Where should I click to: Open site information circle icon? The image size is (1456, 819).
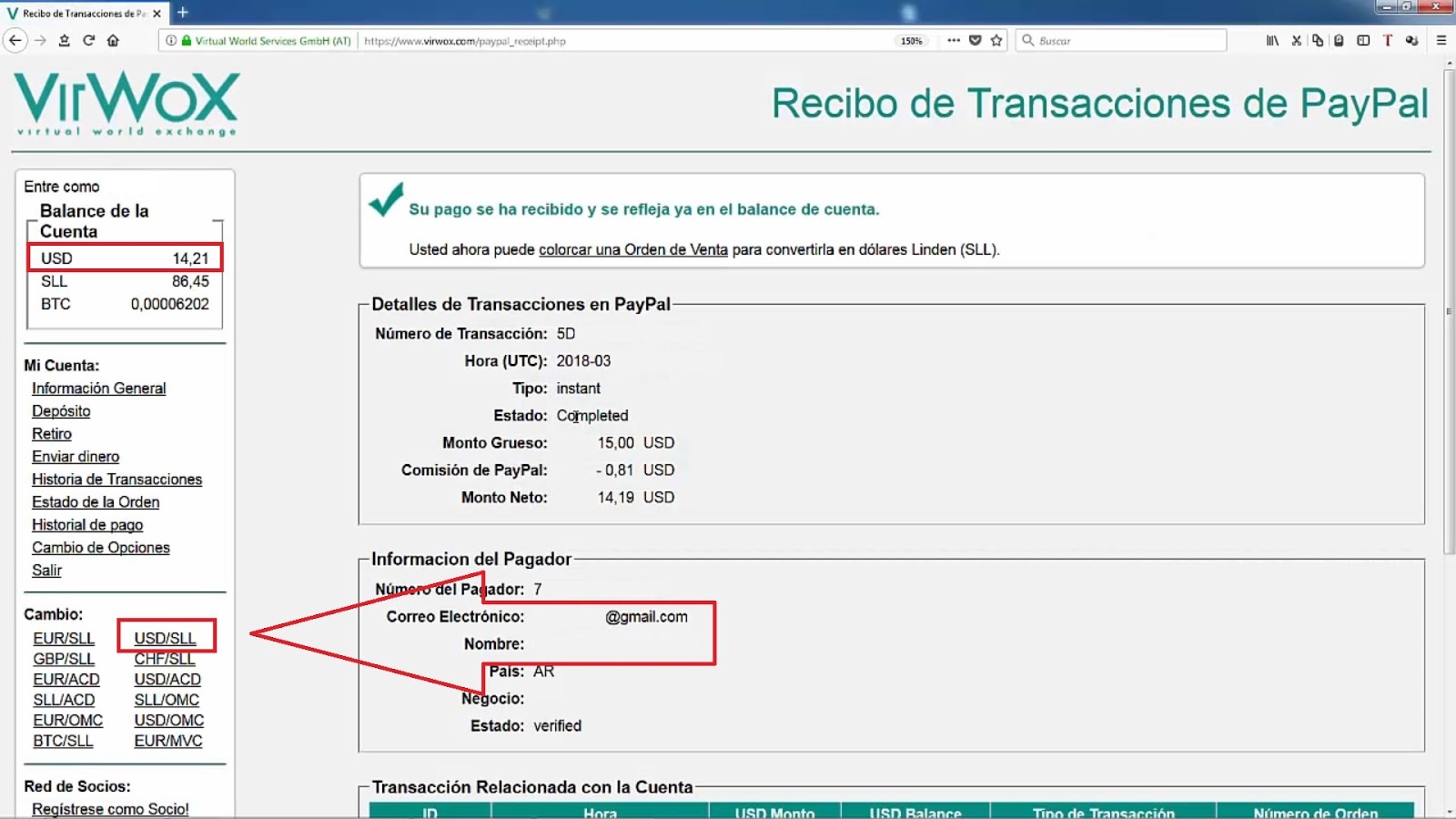tap(171, 40)
